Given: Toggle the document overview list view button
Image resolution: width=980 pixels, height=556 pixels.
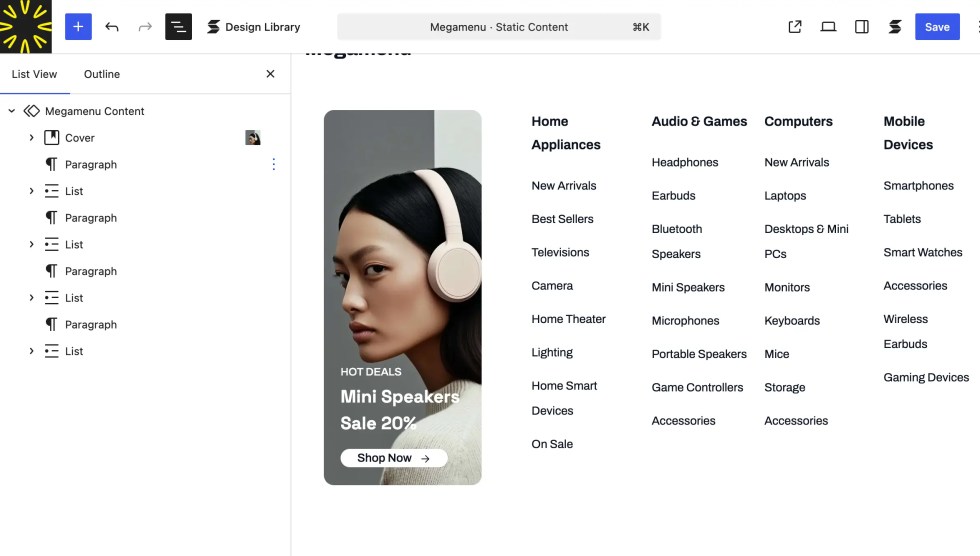Looking at the screenshot, I should 178,27.
